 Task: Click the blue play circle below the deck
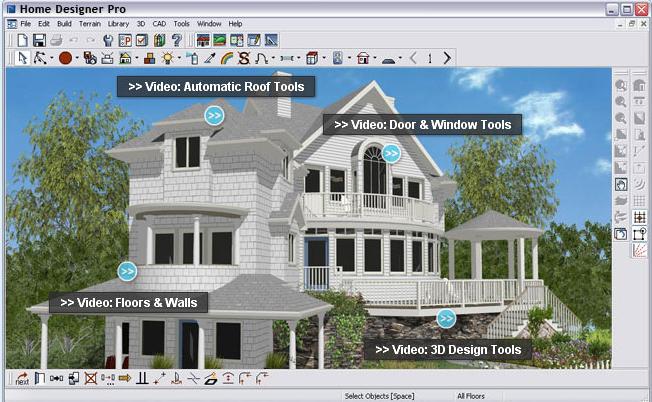pyautogui.click(x=446, y=318)
